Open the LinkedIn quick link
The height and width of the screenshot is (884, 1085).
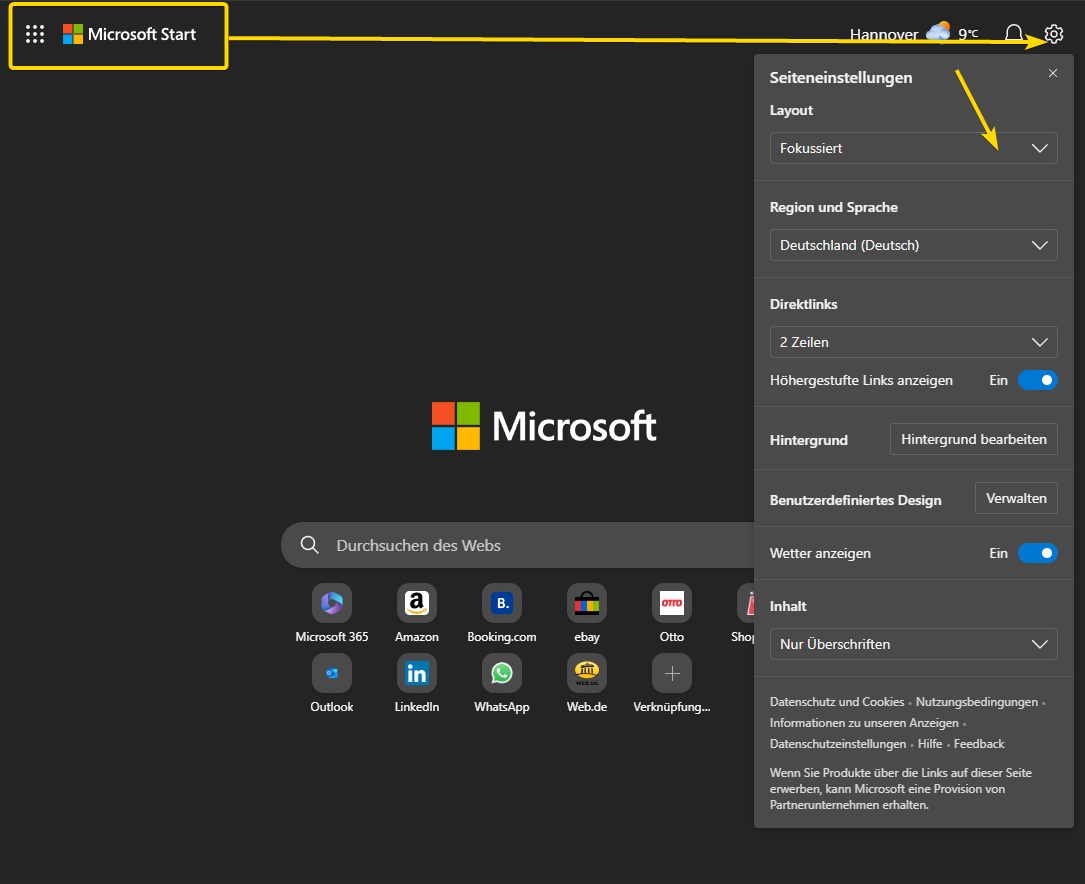click(417, 683)
